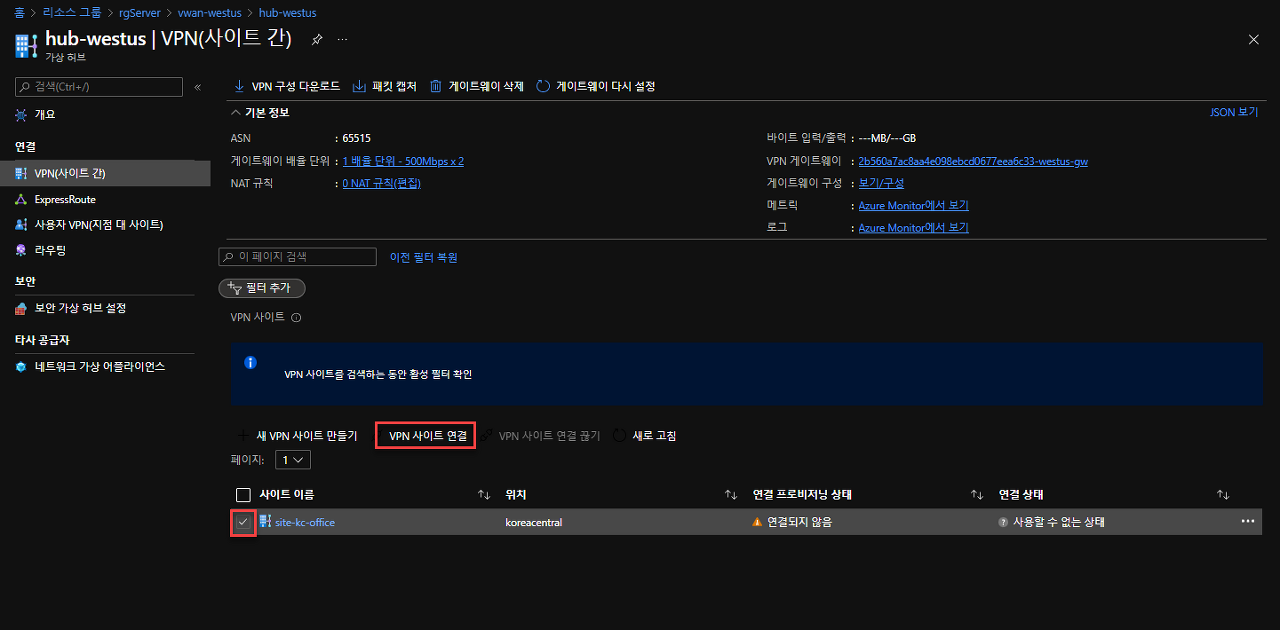Click the filter icon on 필터 추가
Image resolution: width=1280 pixels, height=630 pixels.
[234, 288]
